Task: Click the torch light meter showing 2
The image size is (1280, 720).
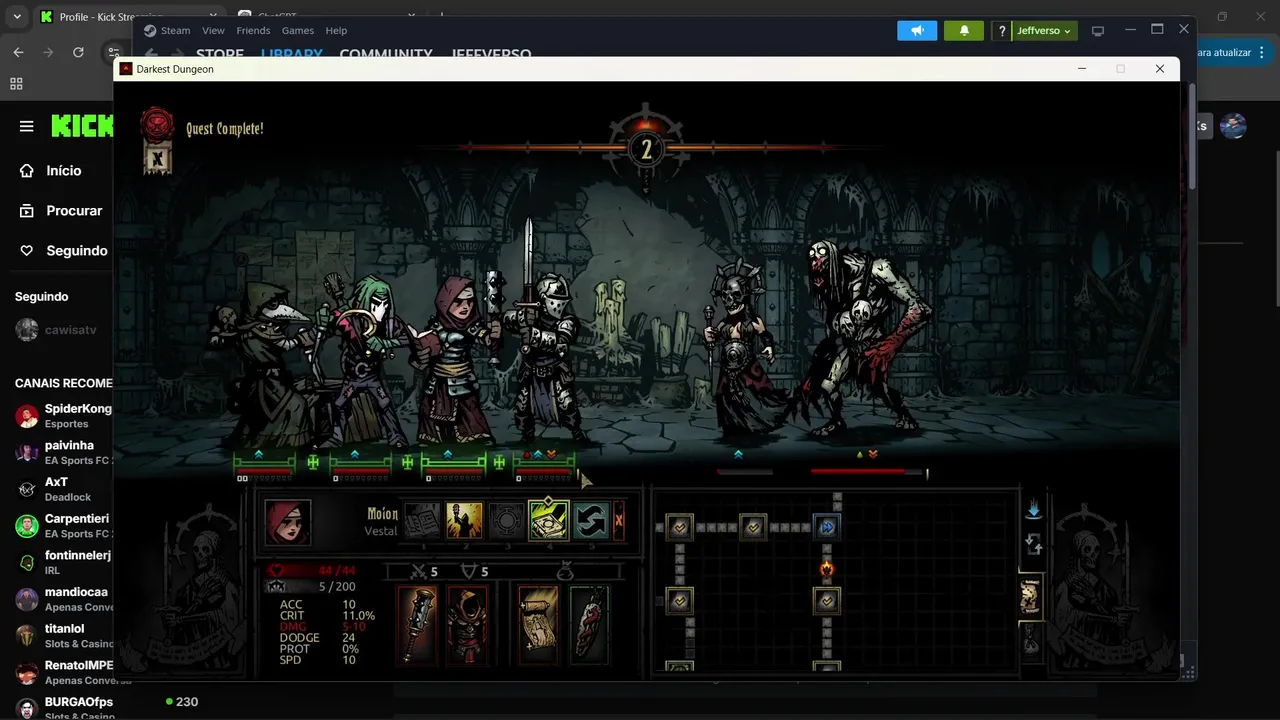Action: 646,150
